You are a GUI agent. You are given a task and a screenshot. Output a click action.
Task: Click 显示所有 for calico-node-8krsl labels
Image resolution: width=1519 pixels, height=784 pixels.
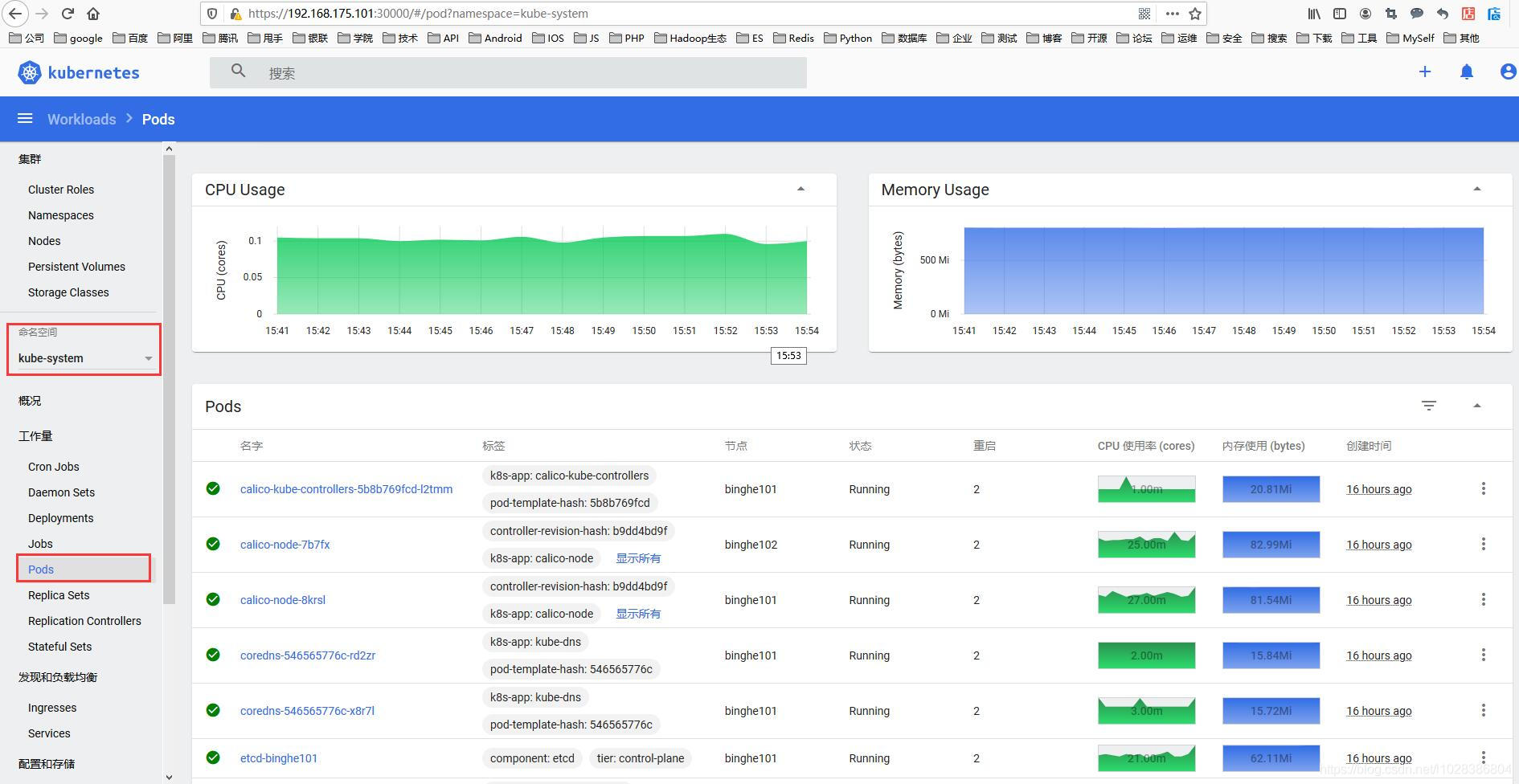click(638, 614)
